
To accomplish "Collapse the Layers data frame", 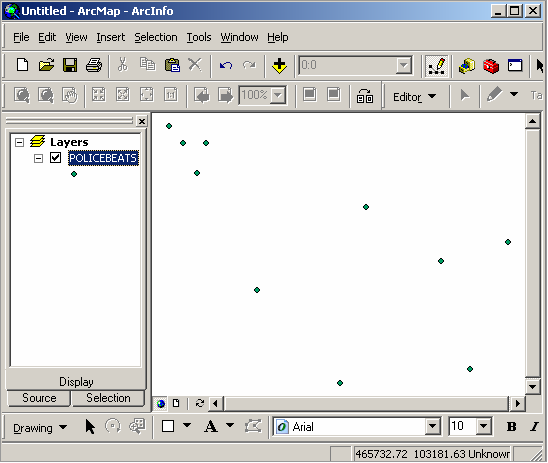I will (20, 142).
